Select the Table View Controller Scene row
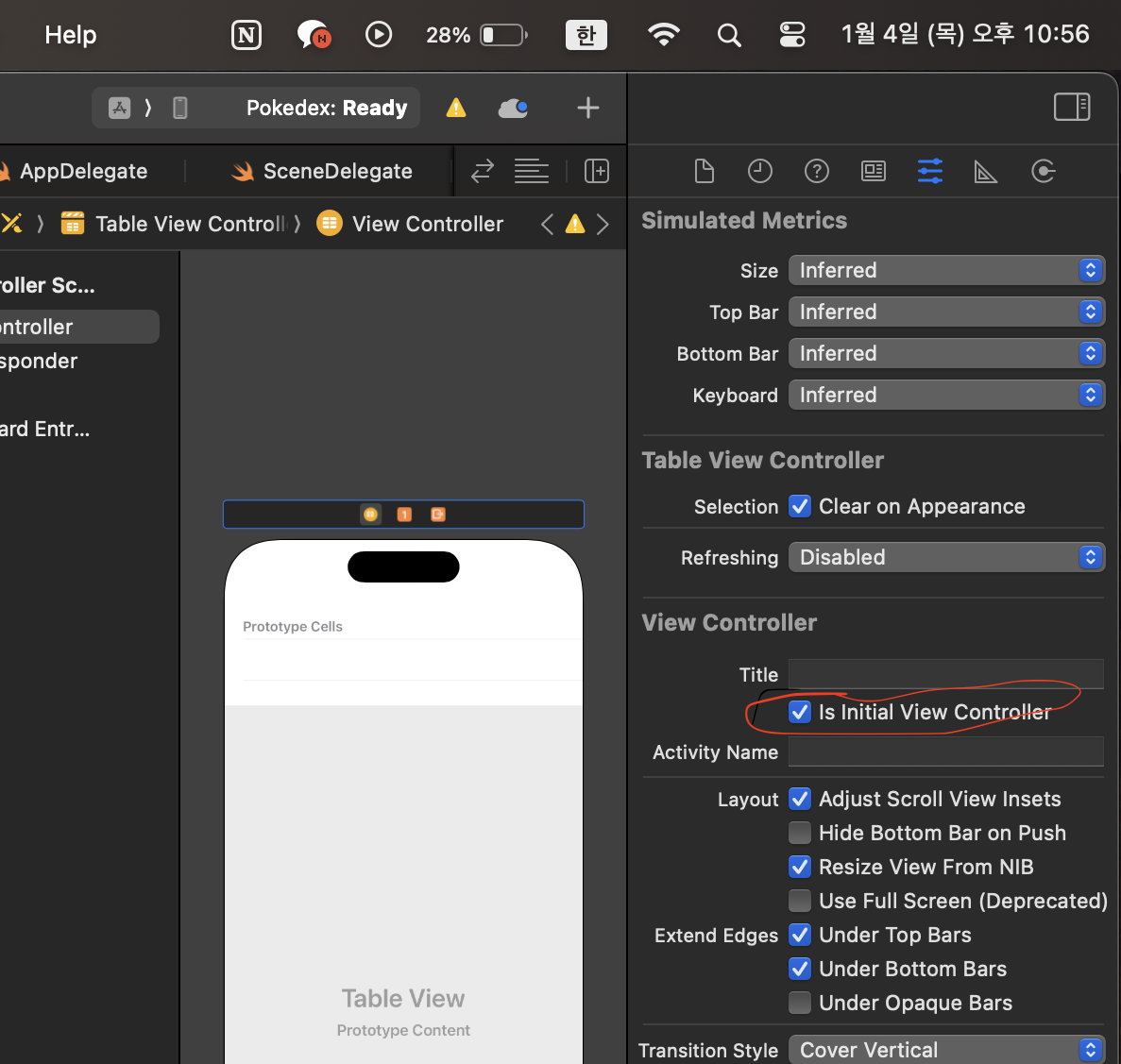The height and width of the screenshot is (1064, 1121). click(x=48, y=285)
